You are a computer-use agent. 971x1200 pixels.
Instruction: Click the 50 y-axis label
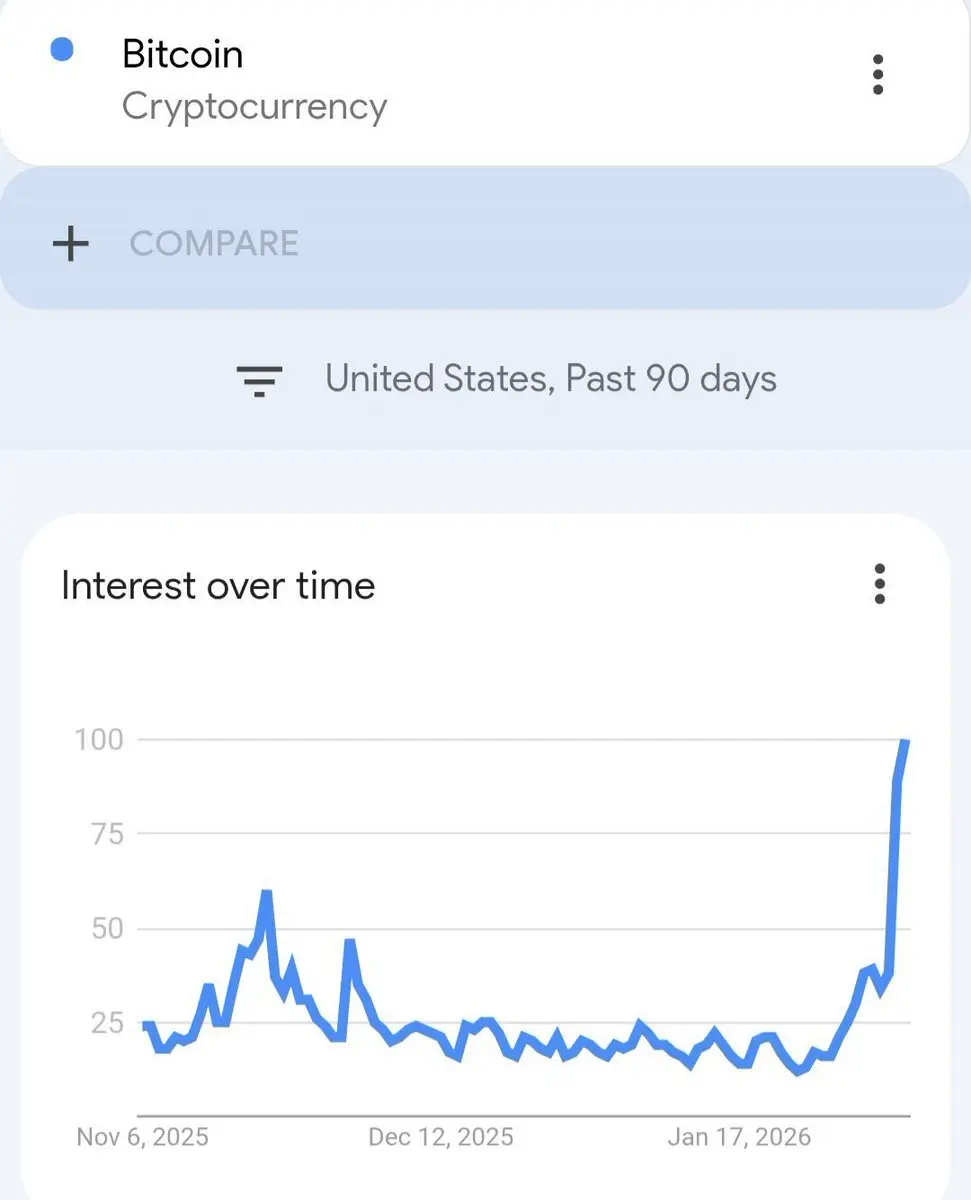coord(103,929)
